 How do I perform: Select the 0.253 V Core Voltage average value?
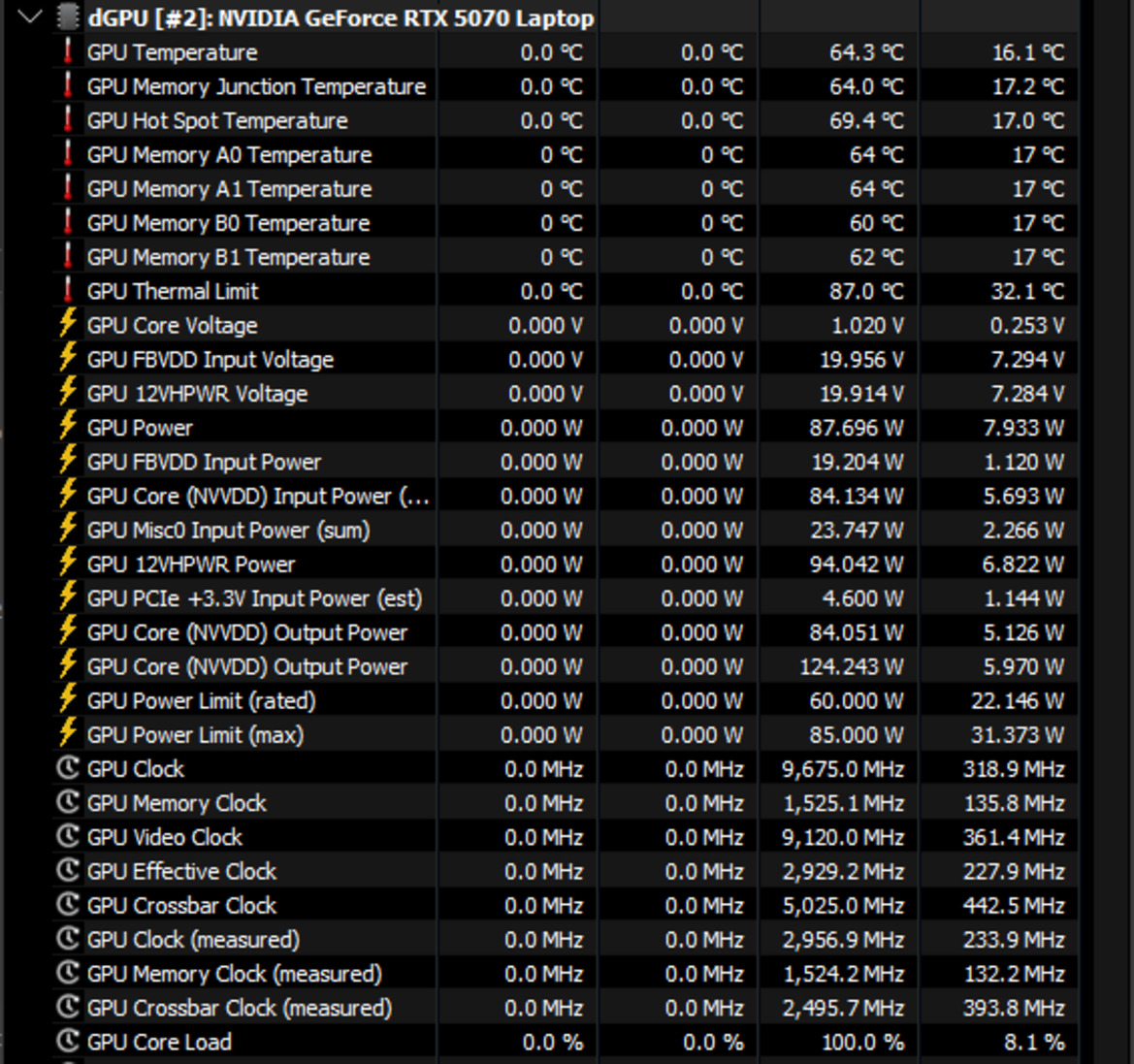click(1027, 326)
